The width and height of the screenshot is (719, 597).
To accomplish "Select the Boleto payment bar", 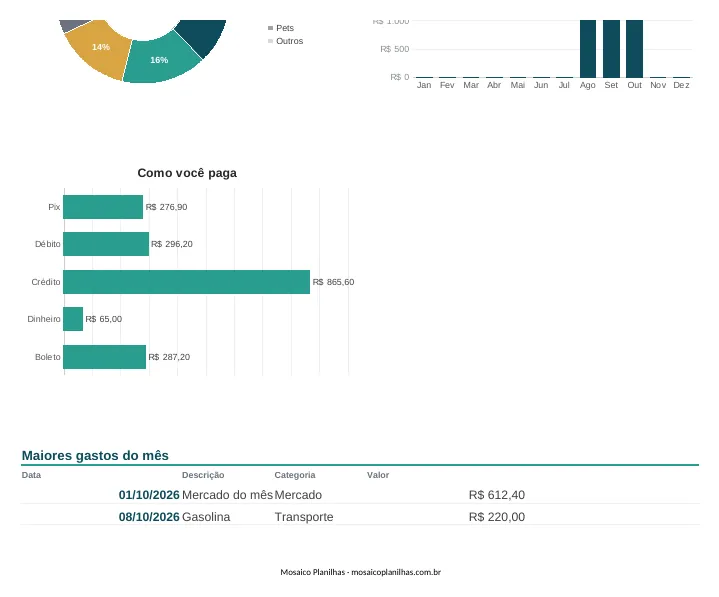I will (x=105, y=357).
